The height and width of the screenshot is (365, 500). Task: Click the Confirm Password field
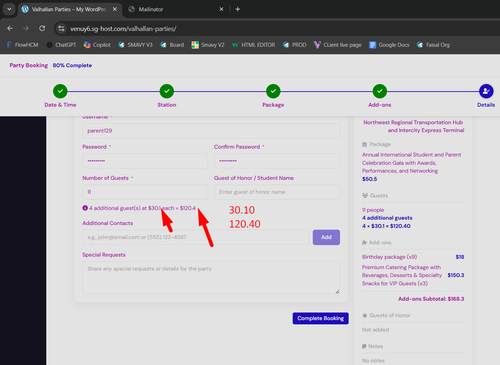tap(277, 161)
